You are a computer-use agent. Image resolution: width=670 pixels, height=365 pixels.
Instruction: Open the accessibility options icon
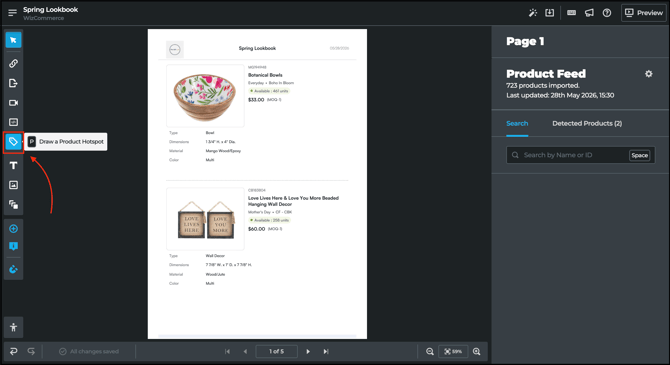click(13, 327)
